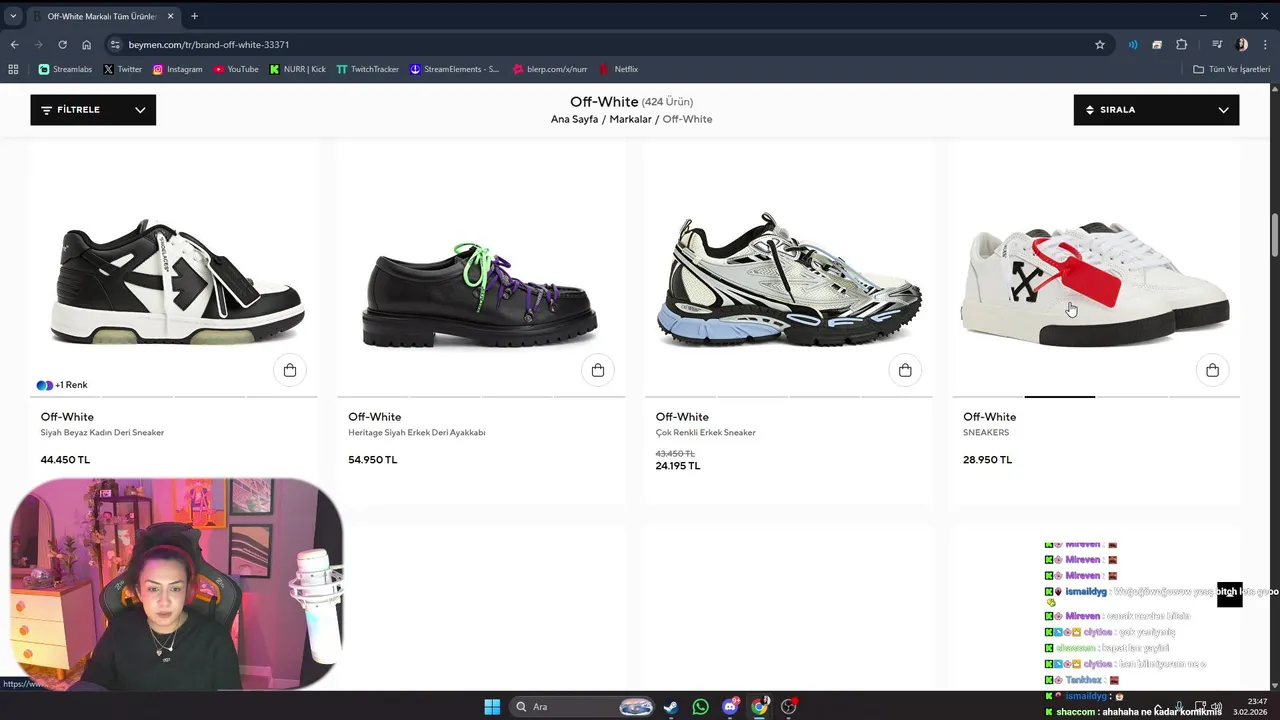Open StreamElements bookmark

[x=454, y=69]
